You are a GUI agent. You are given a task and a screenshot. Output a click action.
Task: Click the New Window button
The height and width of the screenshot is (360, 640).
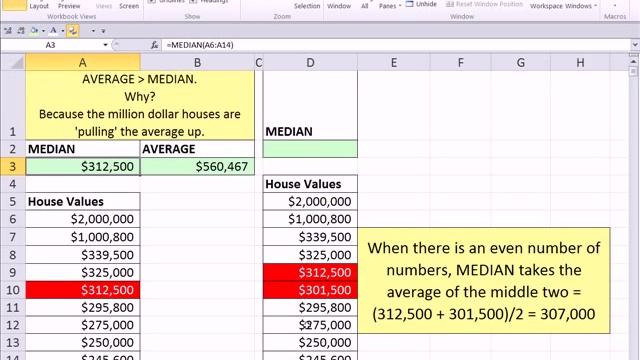339,6
